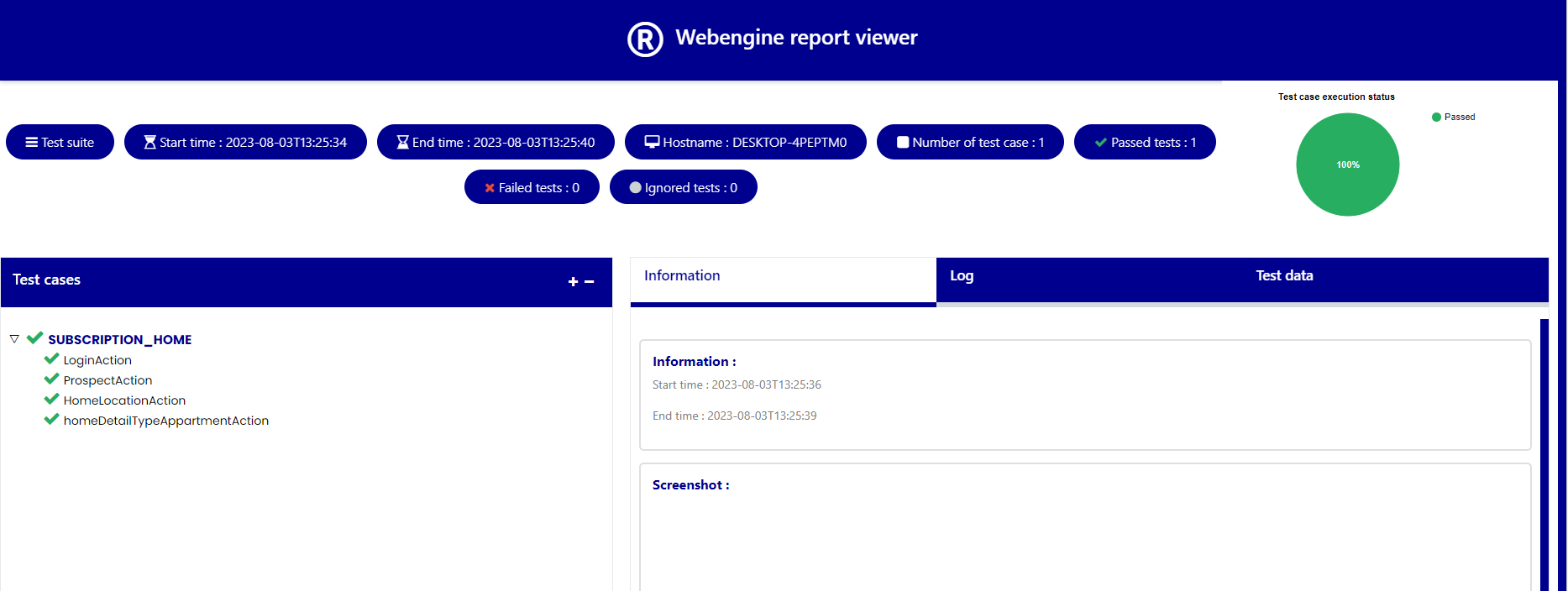Click the Number of test case square icon
The width and height of the screenshot is (1568, 591).
point(903,143)
